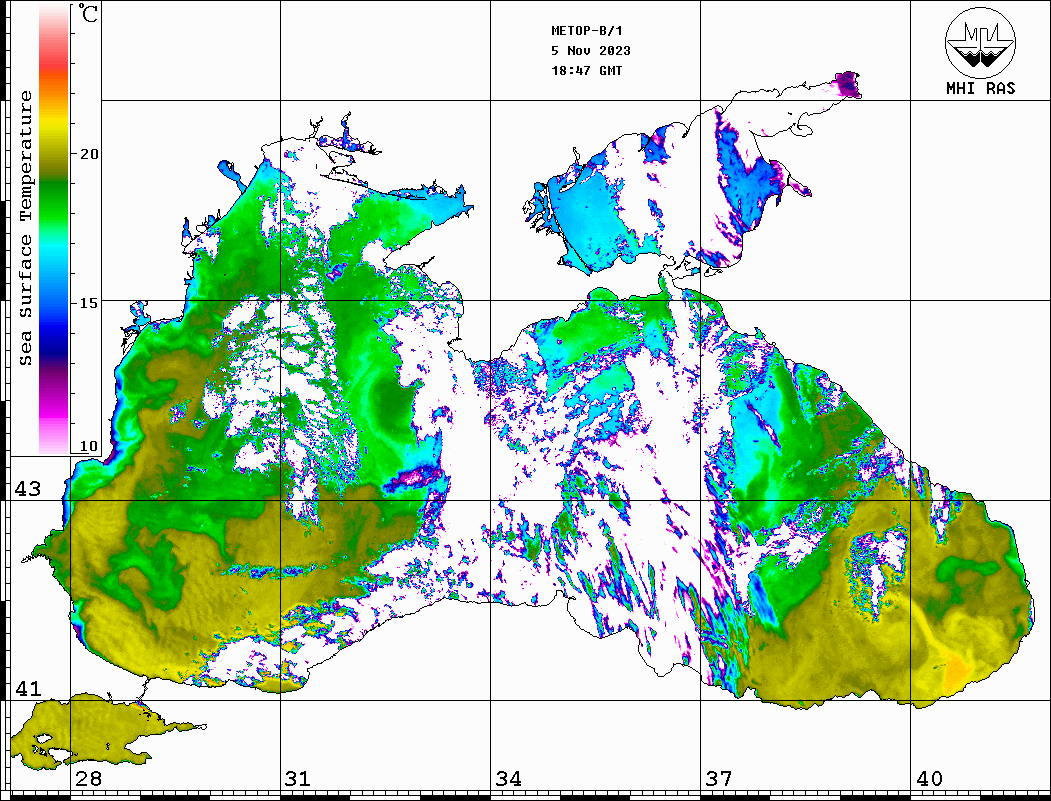1051x801 pixels.
Task: Click the latitude label '43'
Action: (27, 489)
